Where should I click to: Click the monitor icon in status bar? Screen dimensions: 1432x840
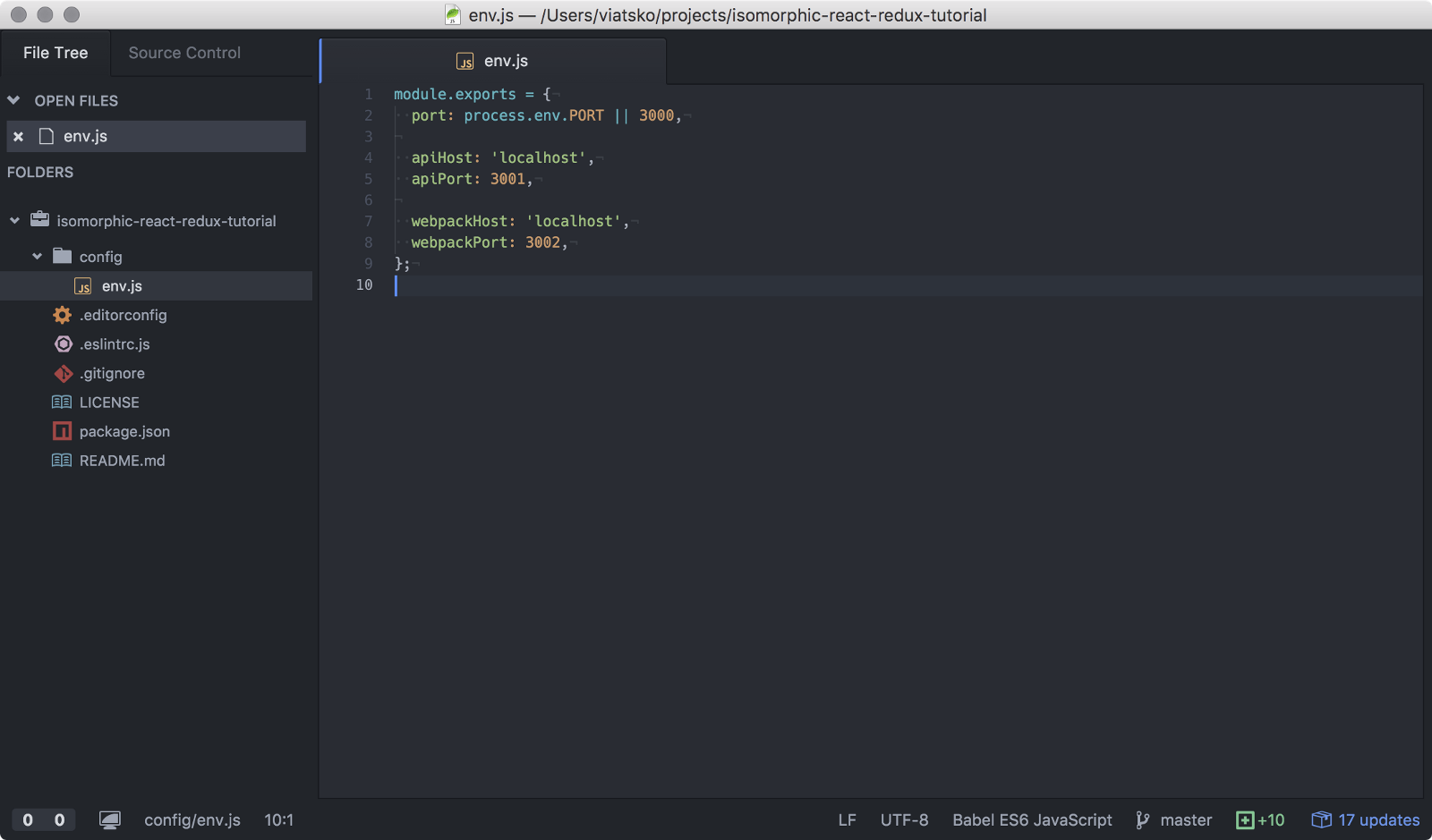(x=110, y=820)
